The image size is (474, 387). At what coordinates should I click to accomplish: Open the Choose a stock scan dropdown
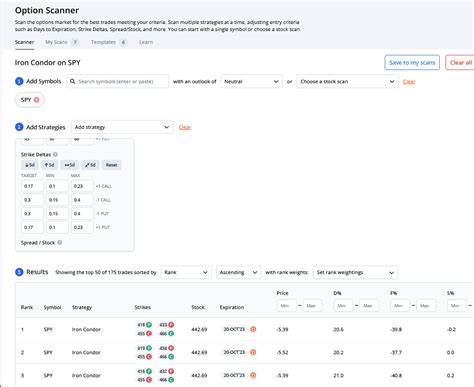347,81
